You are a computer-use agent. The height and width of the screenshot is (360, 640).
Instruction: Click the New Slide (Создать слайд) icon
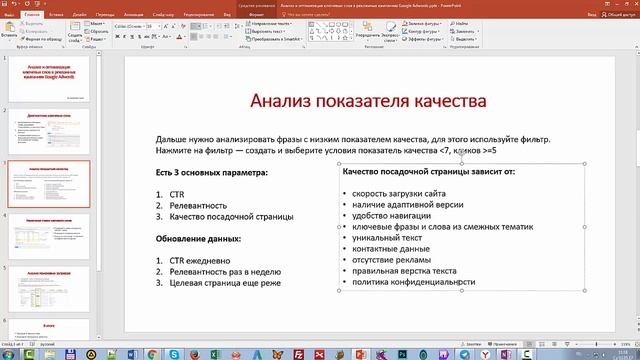[x=75, y=27]
